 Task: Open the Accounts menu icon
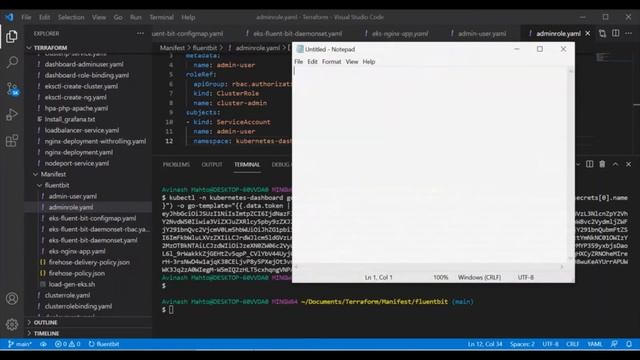[x=12, y=298]
